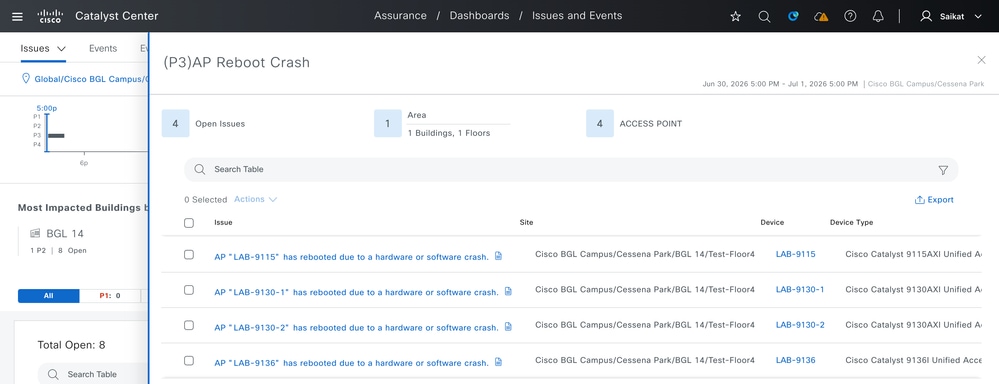Switch to the Events tab
Screen dimensions: 999x384
103,48
